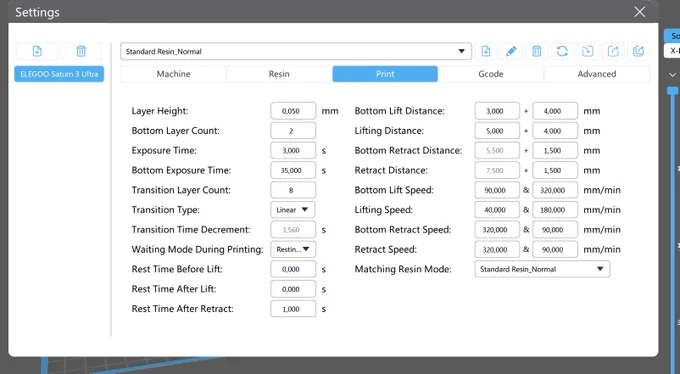Delete the resin profile trash icon
680x374 pixels.
coord(536,51)
